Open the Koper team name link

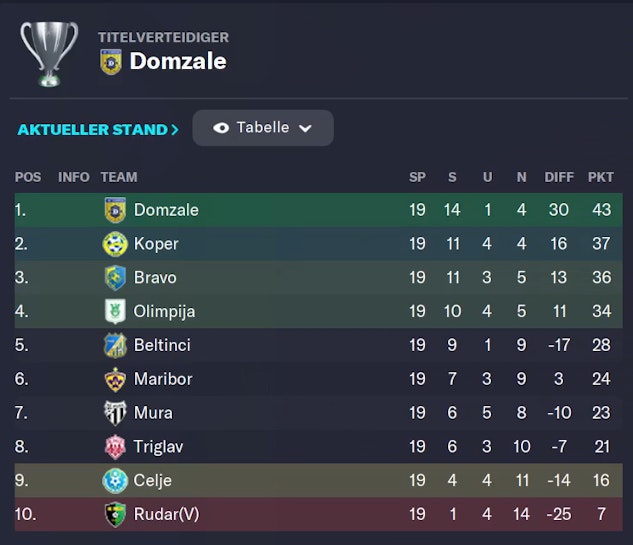[156, 244]
